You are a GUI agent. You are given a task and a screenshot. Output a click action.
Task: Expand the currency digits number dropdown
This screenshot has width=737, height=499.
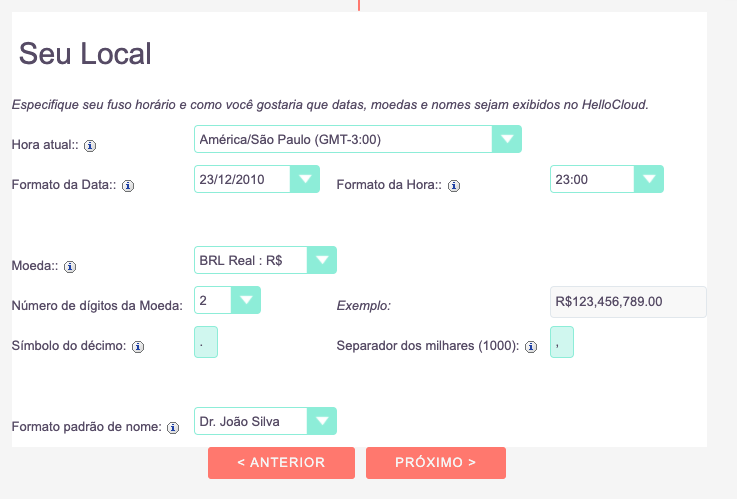click(x=227, y=300)
